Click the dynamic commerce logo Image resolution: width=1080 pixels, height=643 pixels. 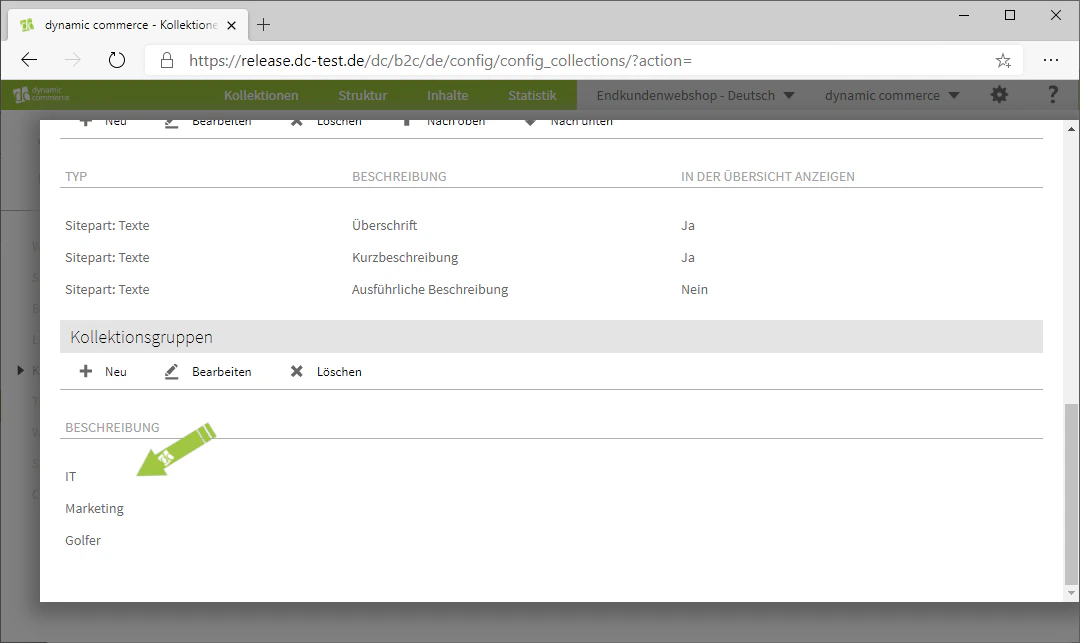[41, 94]
